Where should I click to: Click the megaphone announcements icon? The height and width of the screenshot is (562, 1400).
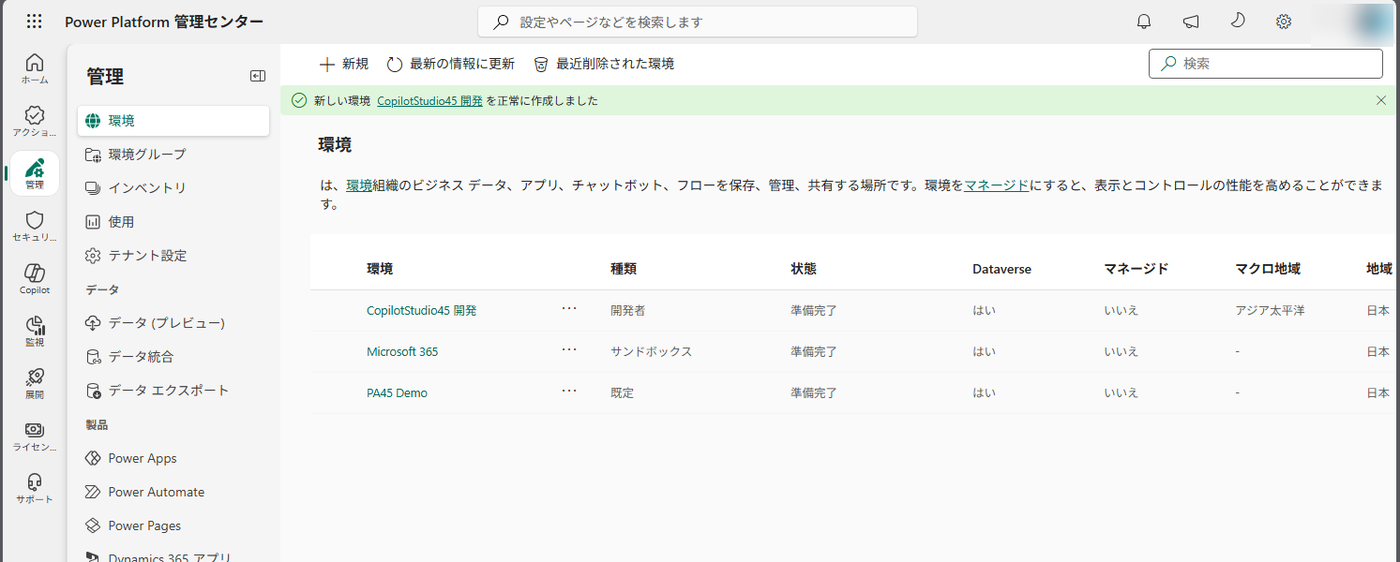(x=1191, y=21)
